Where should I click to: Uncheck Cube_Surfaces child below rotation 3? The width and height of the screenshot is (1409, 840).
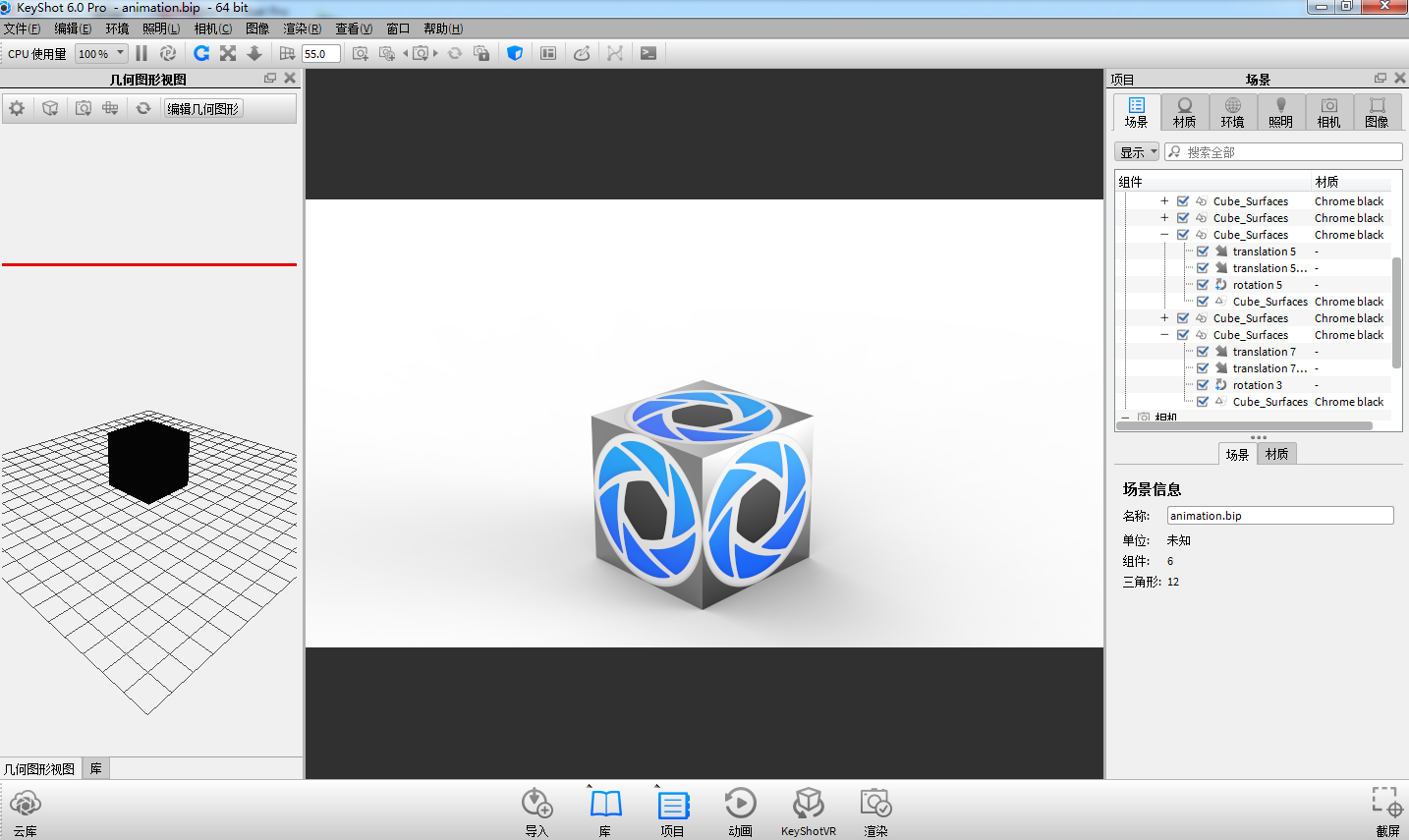point(1203,402)
